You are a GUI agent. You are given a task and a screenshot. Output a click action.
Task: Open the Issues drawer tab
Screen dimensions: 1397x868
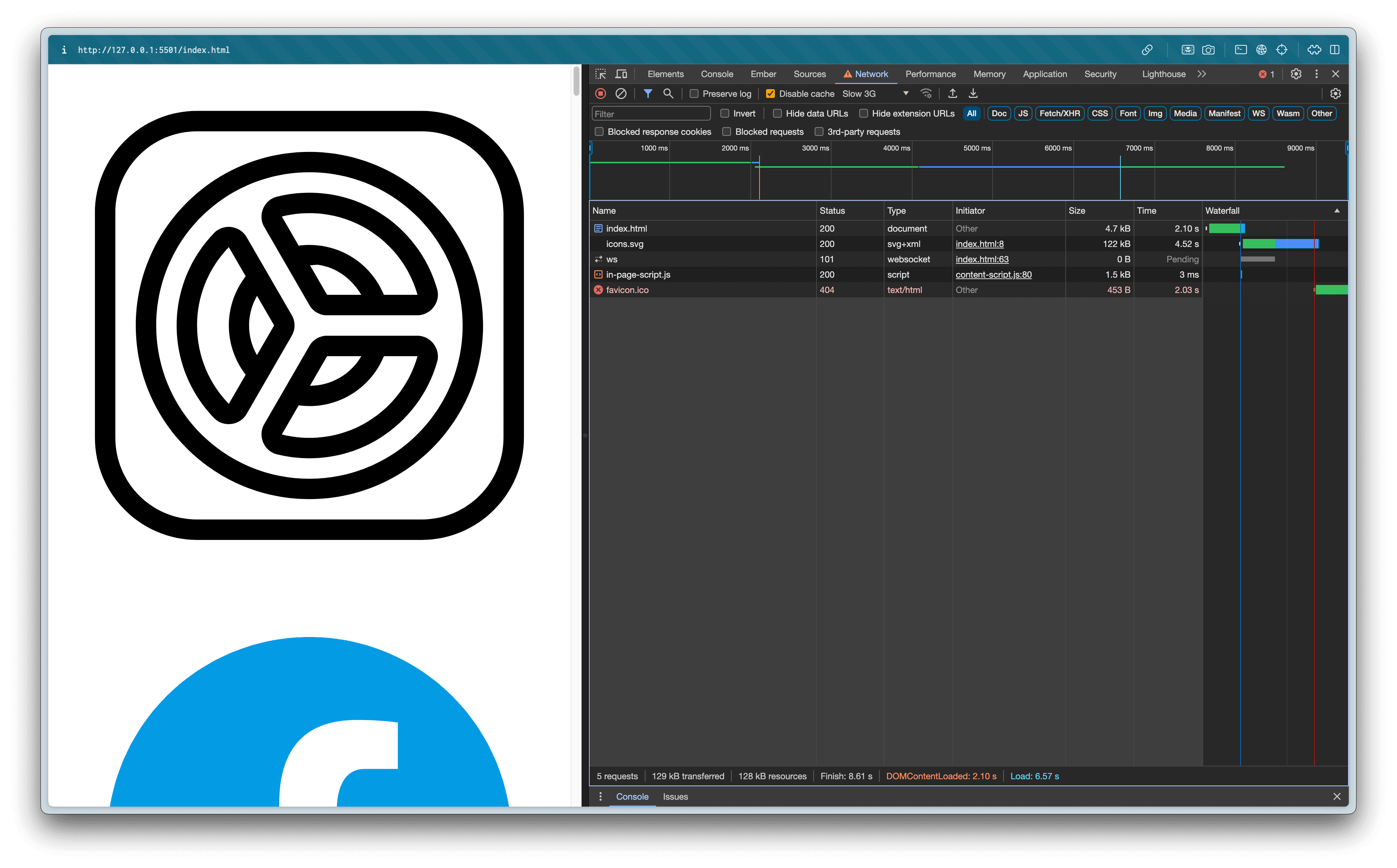coord(675,796)
